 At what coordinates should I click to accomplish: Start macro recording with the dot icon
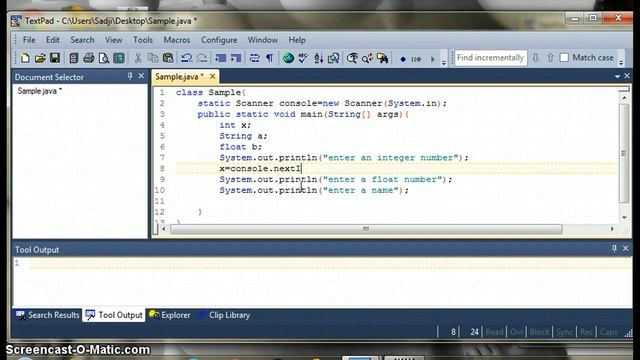pyautogui.click(x=403, y=59)
